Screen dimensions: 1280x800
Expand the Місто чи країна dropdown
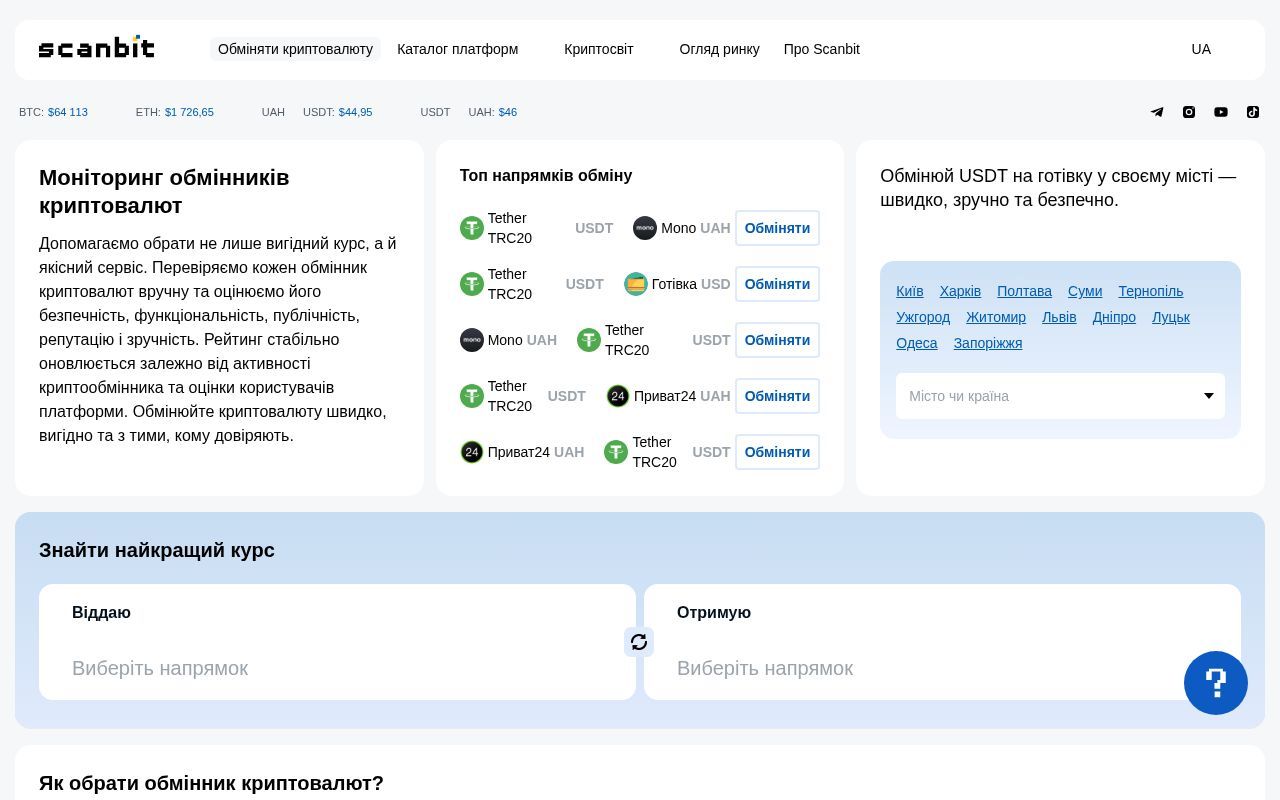click(x=1060, y=396)
